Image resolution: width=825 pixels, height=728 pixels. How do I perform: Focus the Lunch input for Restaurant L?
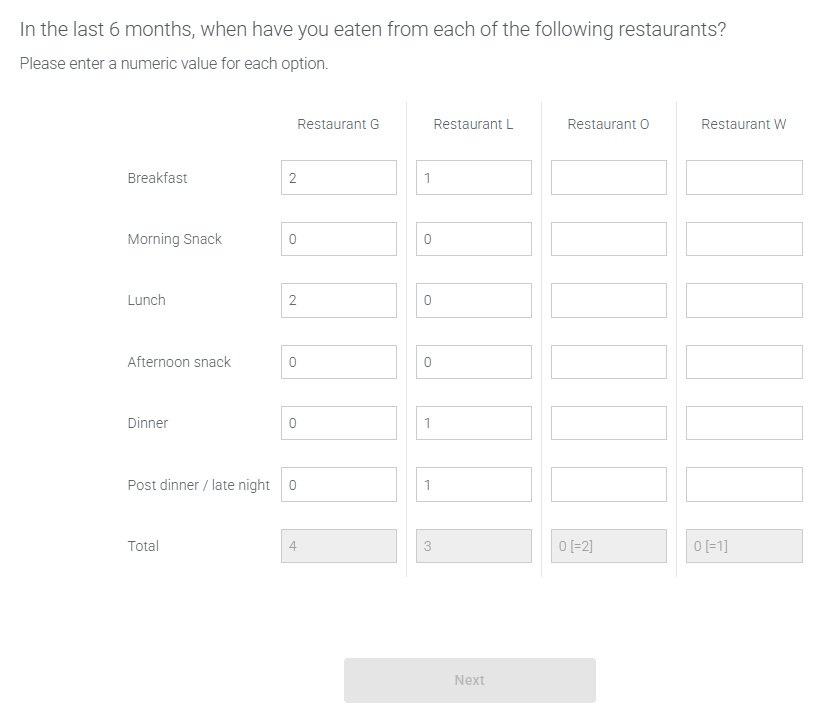point(473,300)
